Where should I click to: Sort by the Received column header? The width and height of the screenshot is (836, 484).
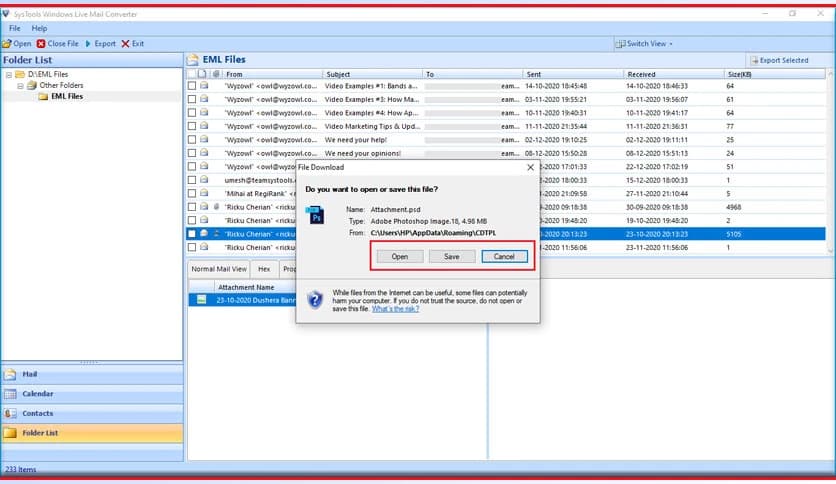click(673, 74)
